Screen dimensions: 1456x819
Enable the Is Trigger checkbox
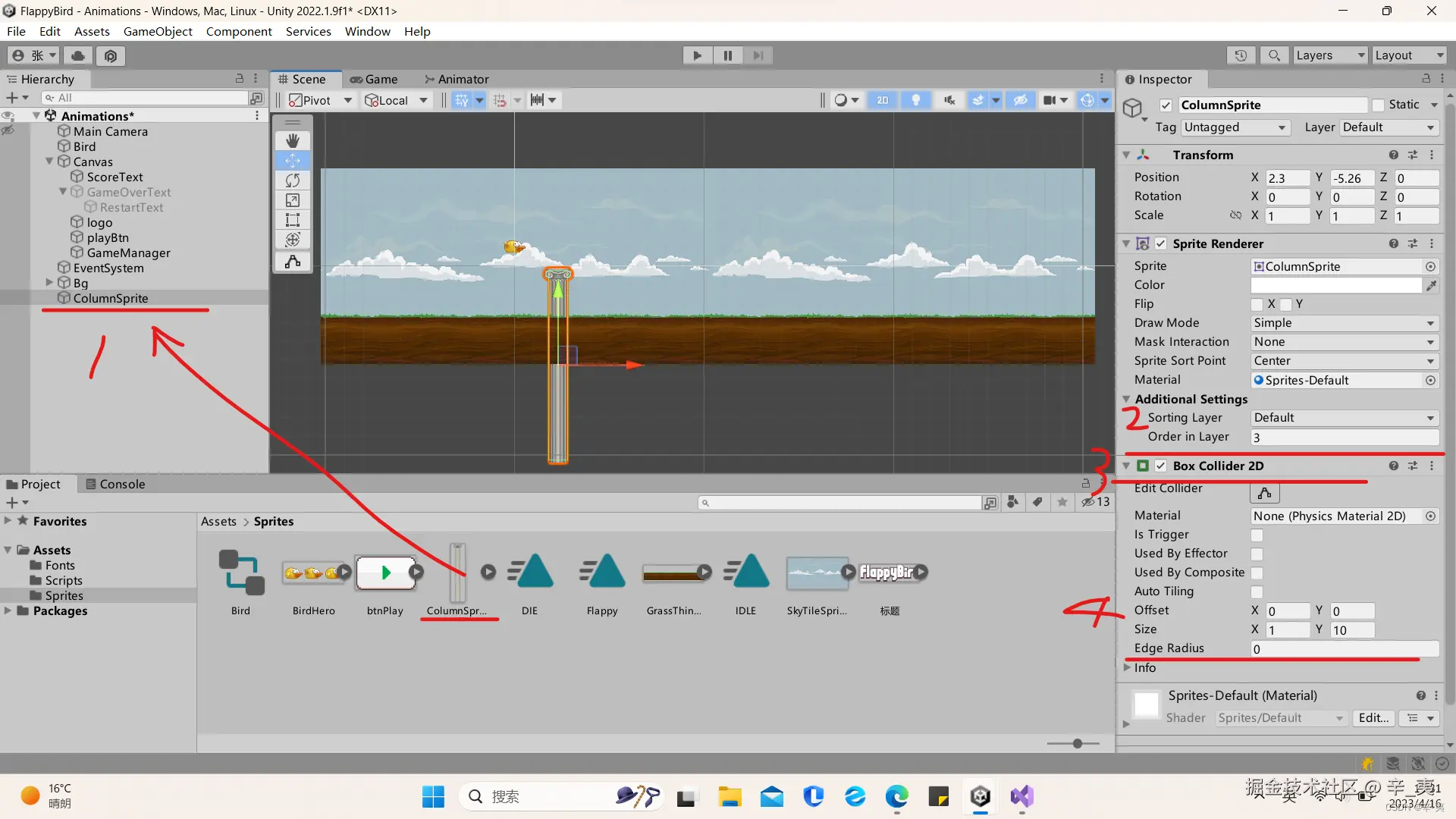tap(1257, 535)
